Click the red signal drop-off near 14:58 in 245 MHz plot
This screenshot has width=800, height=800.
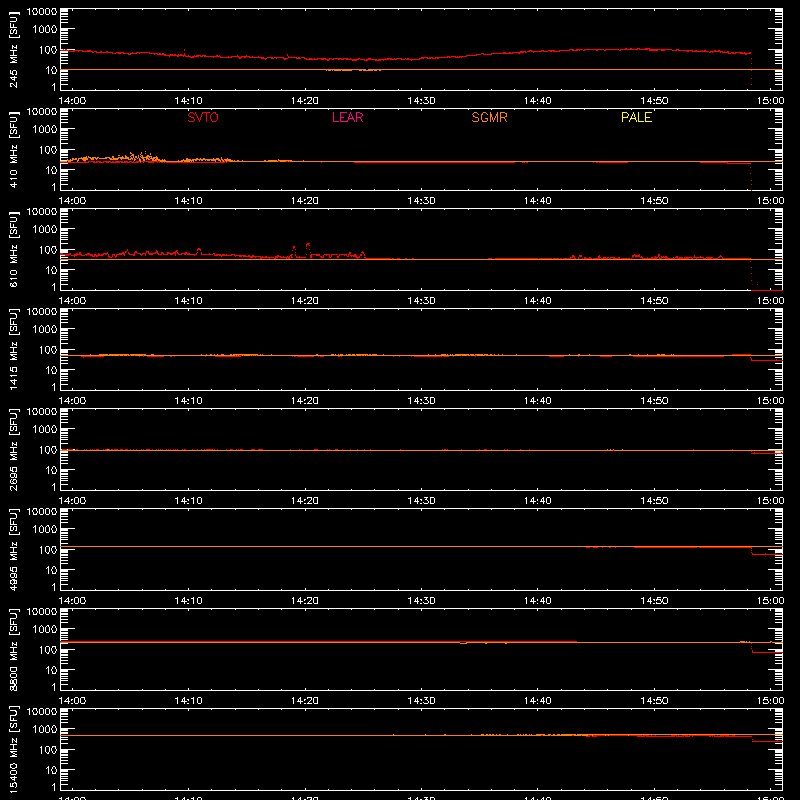click(x=751, y=69)
